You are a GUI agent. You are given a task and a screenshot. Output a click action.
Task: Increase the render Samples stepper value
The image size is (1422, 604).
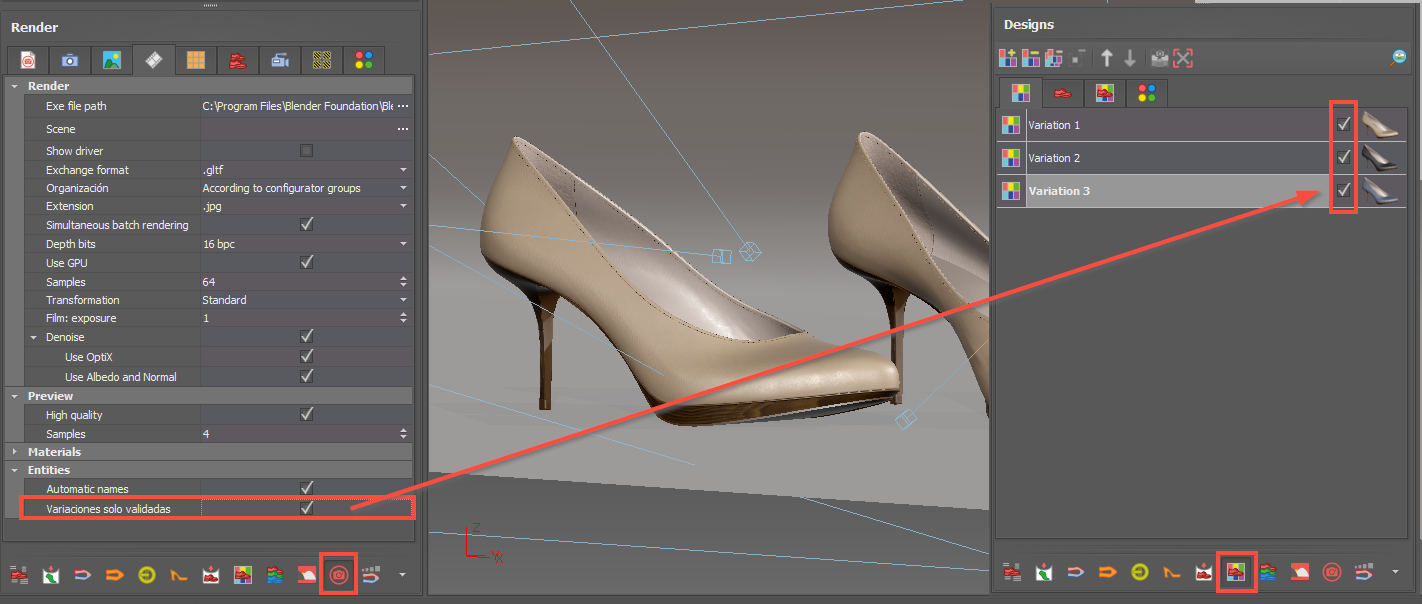point(403,279)
